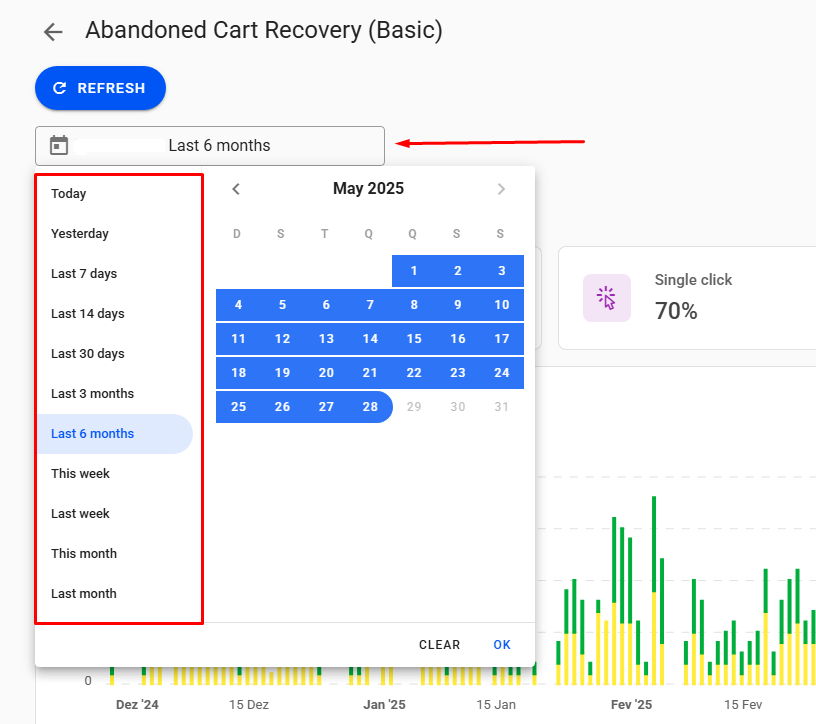The width and height of the screenshot is (816, 724).
Task: Click CLEAR in the date picker
Action: click(439, 645)
